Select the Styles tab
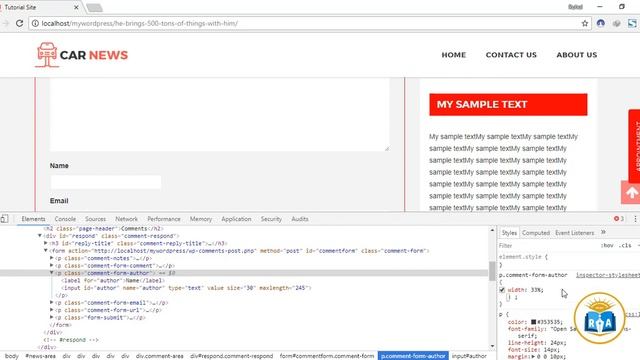The width and height of the screenshot is (640, 360). (509, 233)
